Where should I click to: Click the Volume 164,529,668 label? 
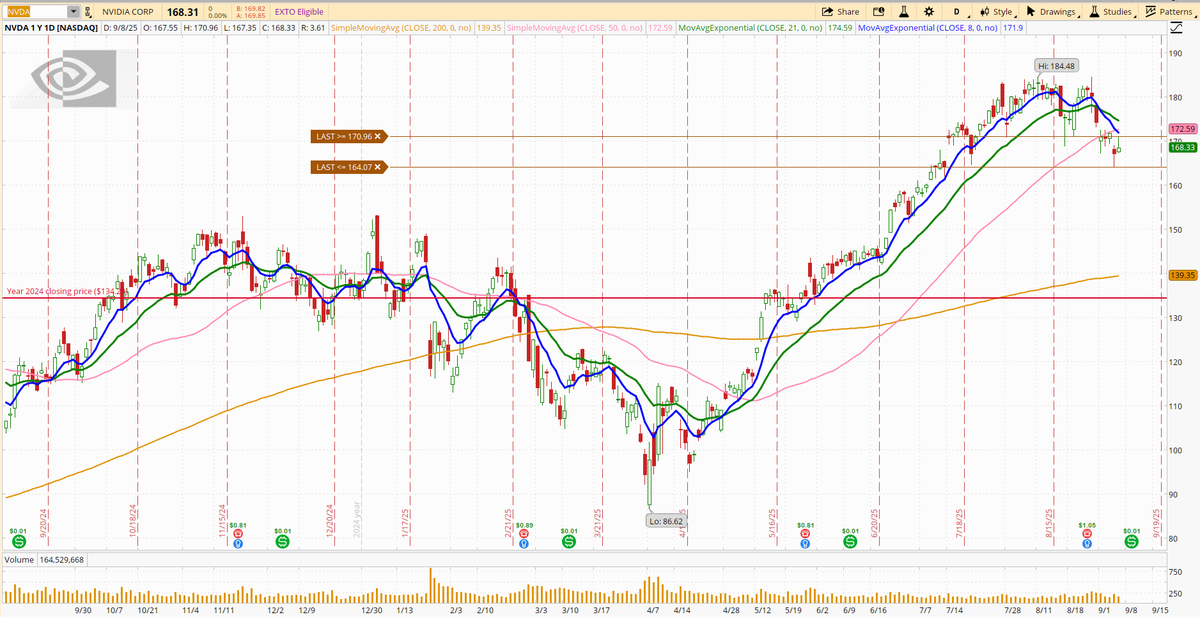click(x=44, y=559)
